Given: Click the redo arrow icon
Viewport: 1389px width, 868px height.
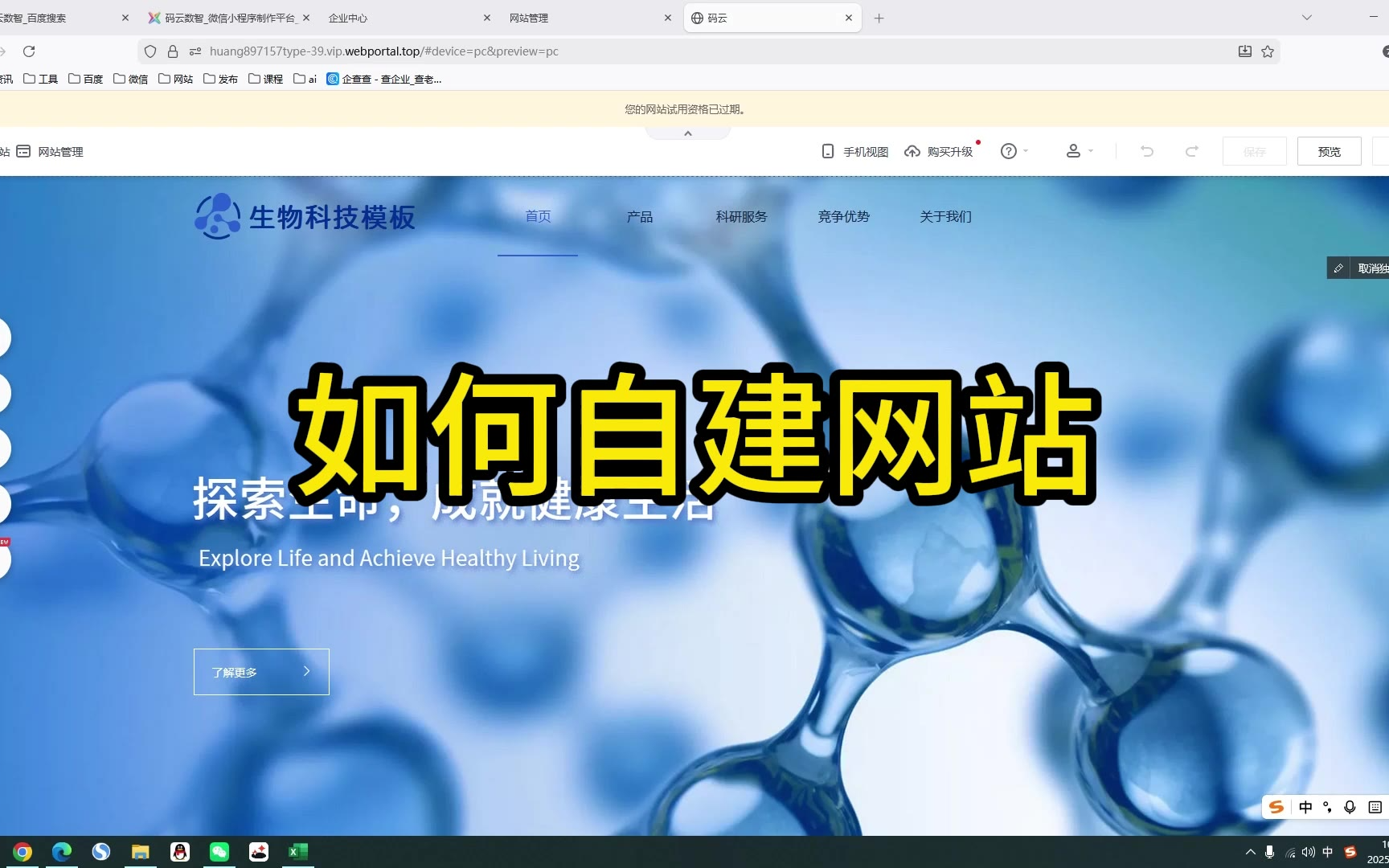Looking at the screenshot, I should pos(1192,151).
